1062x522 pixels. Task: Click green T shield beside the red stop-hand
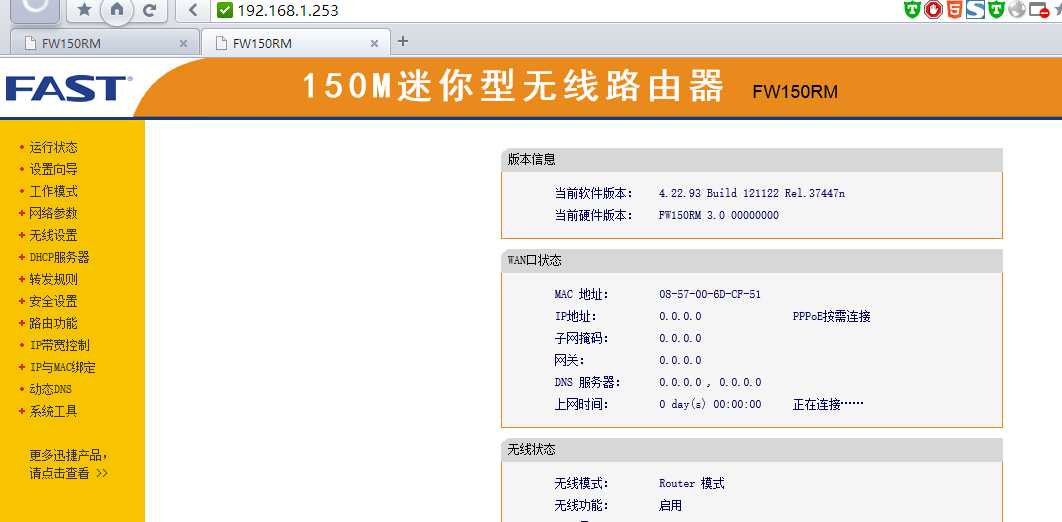pyautogui.click(x=913, y=9)
